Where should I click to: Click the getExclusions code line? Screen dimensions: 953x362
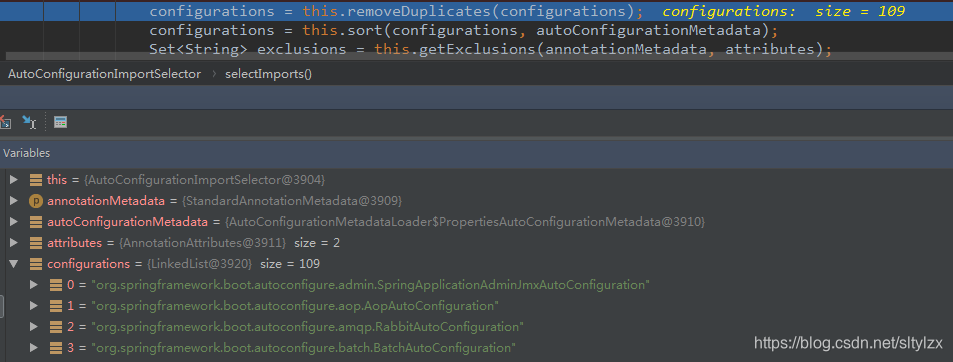(490, 49)
